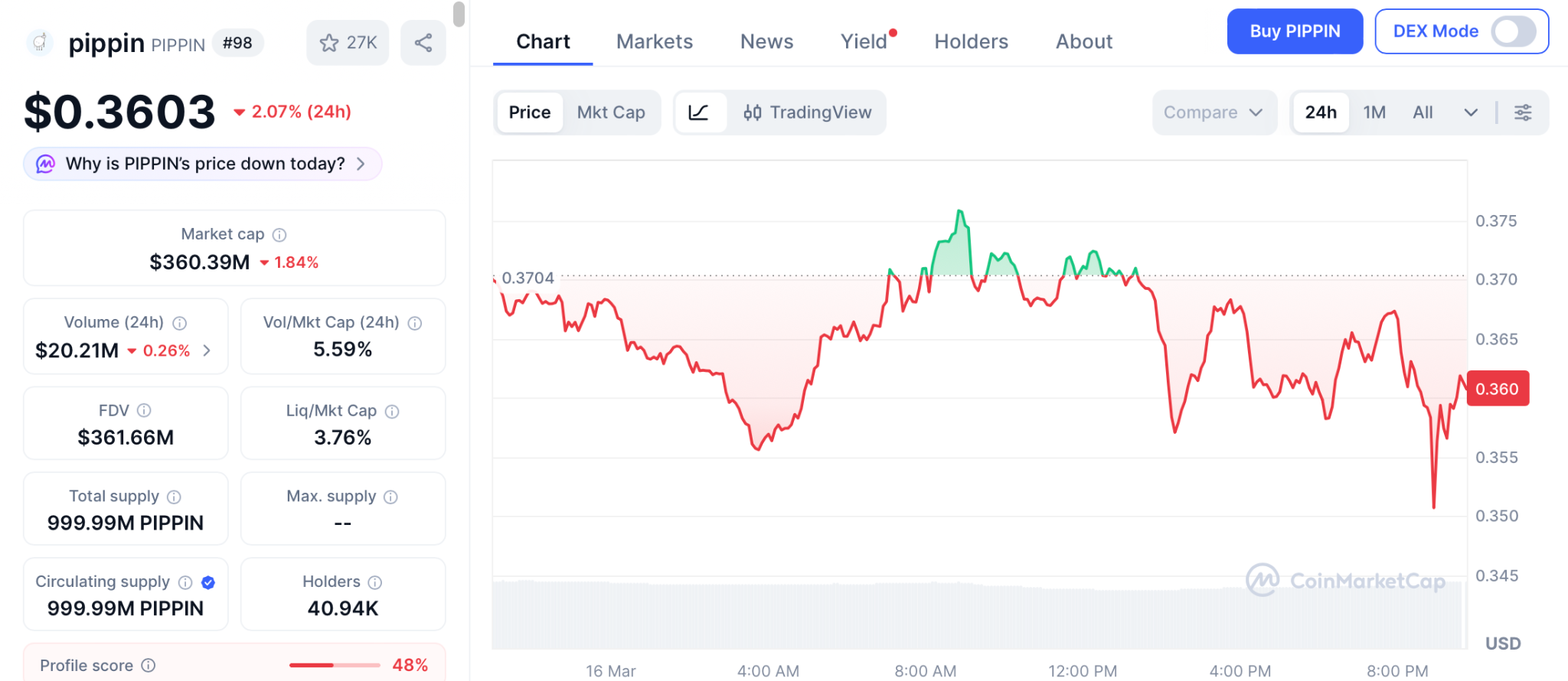Click the left panel scrollbar

tap(459, 15)
